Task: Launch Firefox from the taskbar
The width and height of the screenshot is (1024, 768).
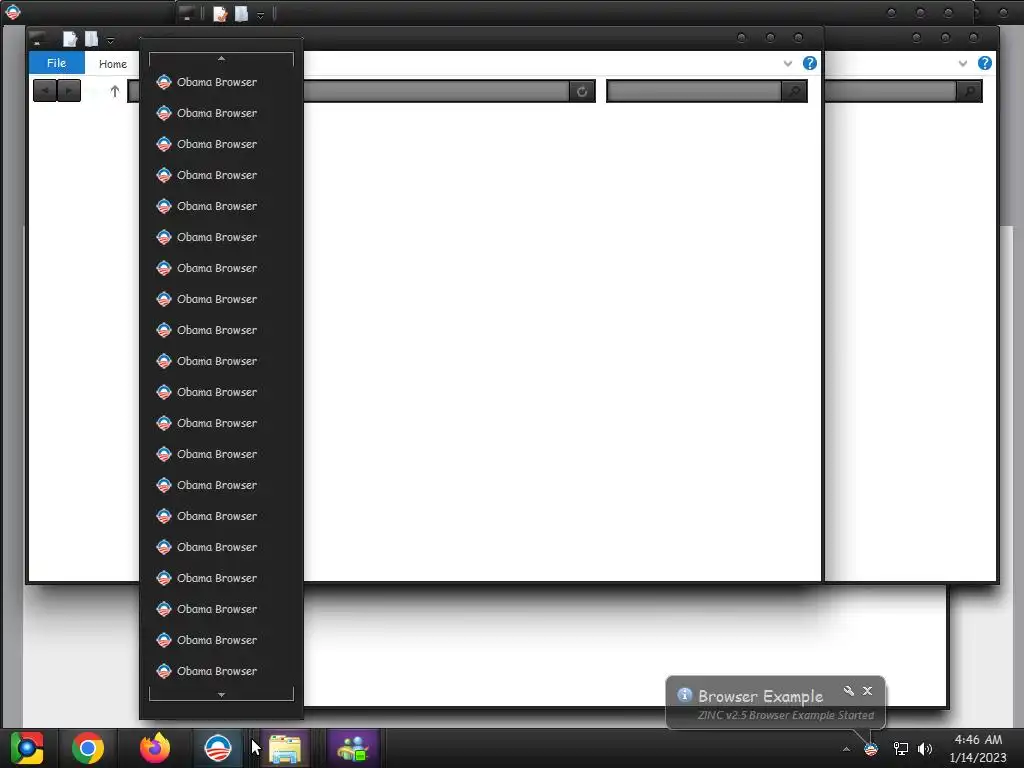Action: (x=155, y=748)
